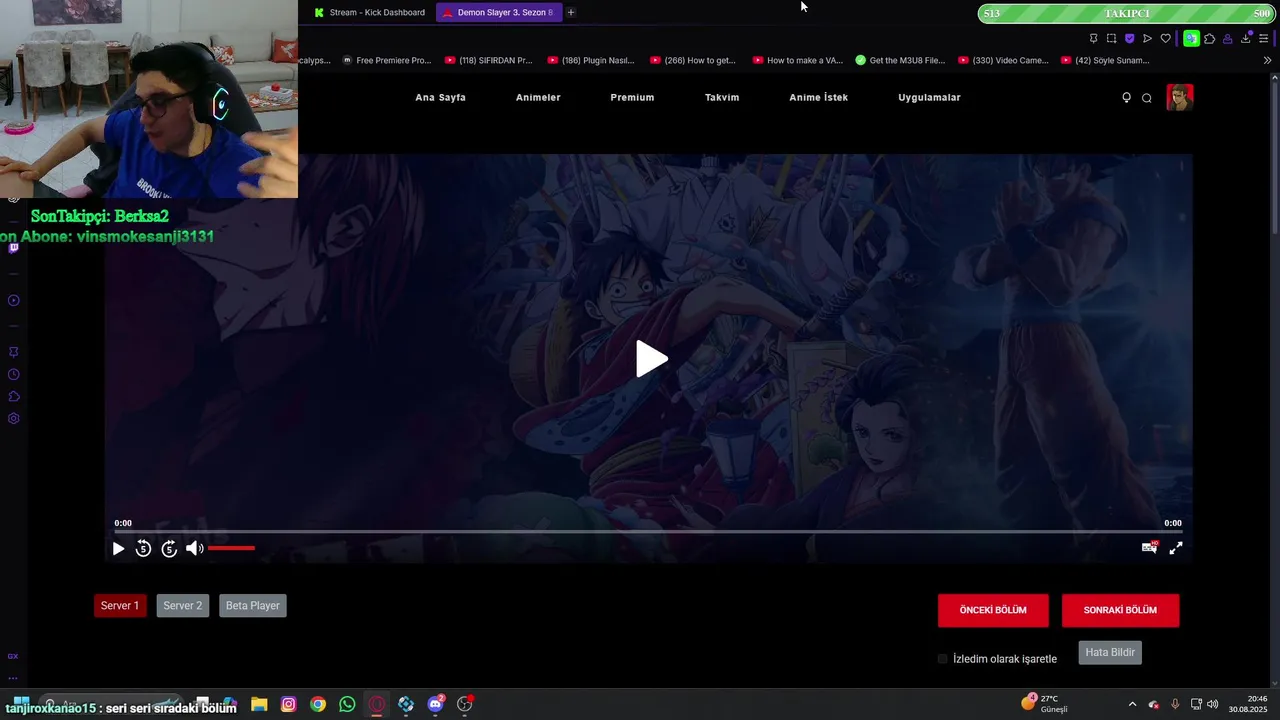1280x720 pixels.
Task: Toggle the Opera ad blocker shield
Action: 1129,38
